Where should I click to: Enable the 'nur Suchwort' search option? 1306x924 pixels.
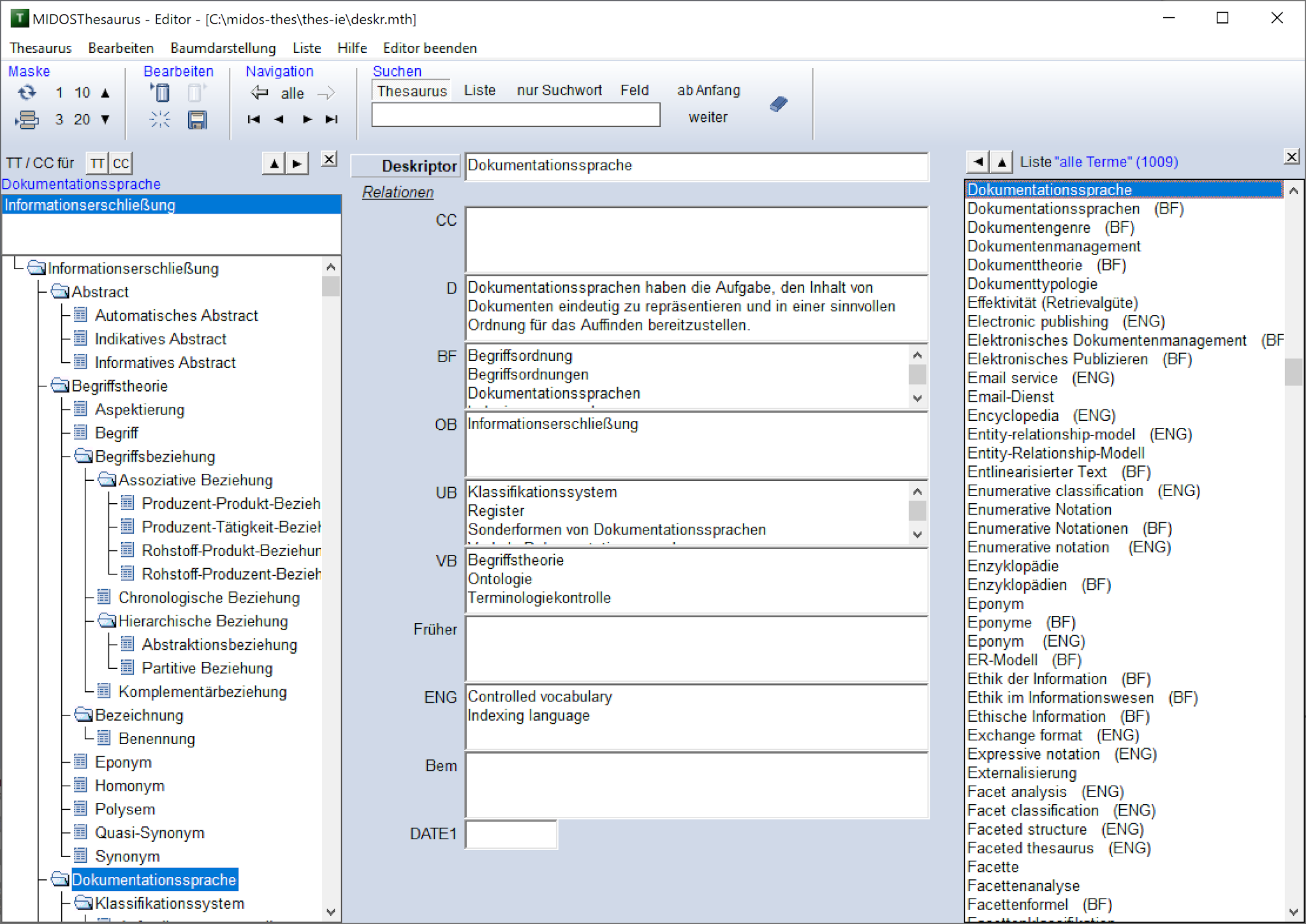(x=559, y=90)
